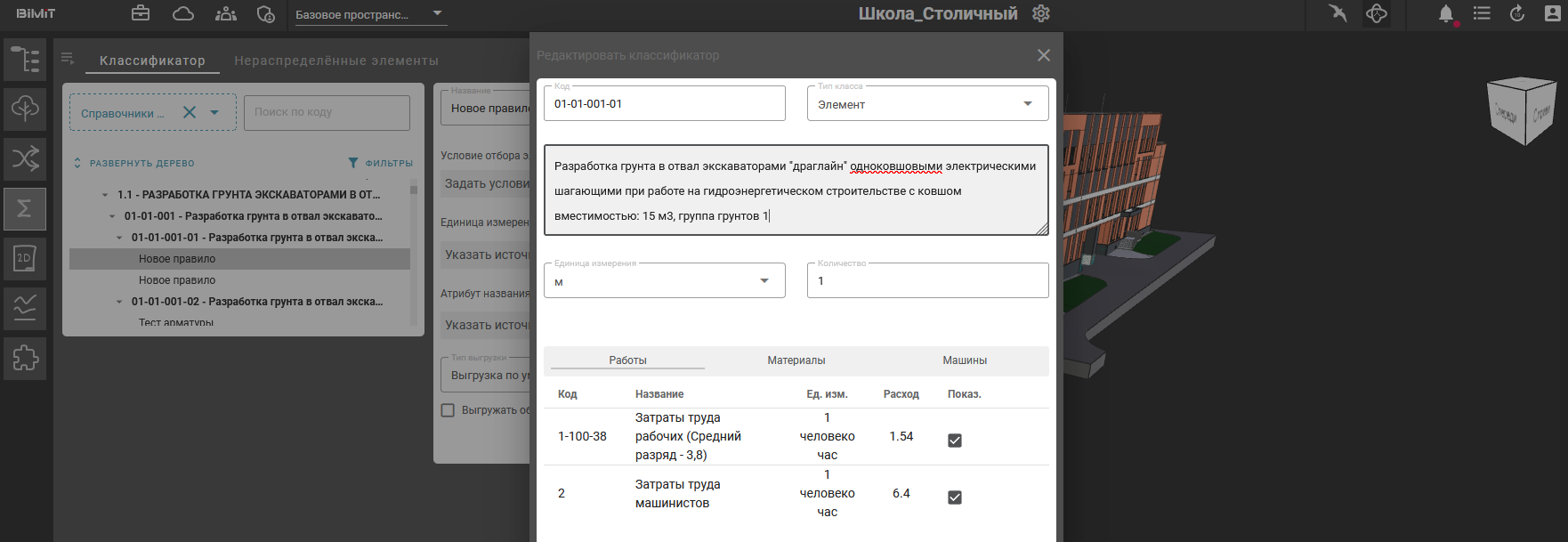Switch to Нераспределённые элементы tab
This screenshot has height=542, width=1568.
tap(336, 61)
